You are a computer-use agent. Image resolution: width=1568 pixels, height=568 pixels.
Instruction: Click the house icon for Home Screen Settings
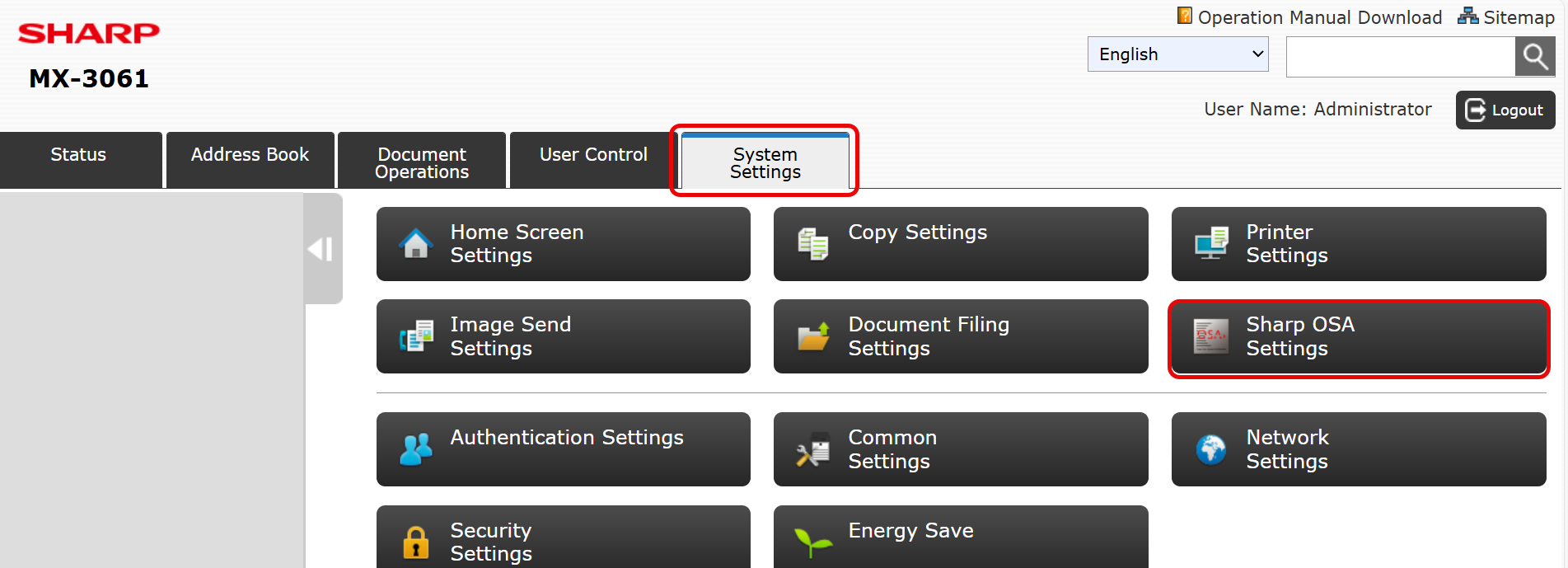[416, 244]
